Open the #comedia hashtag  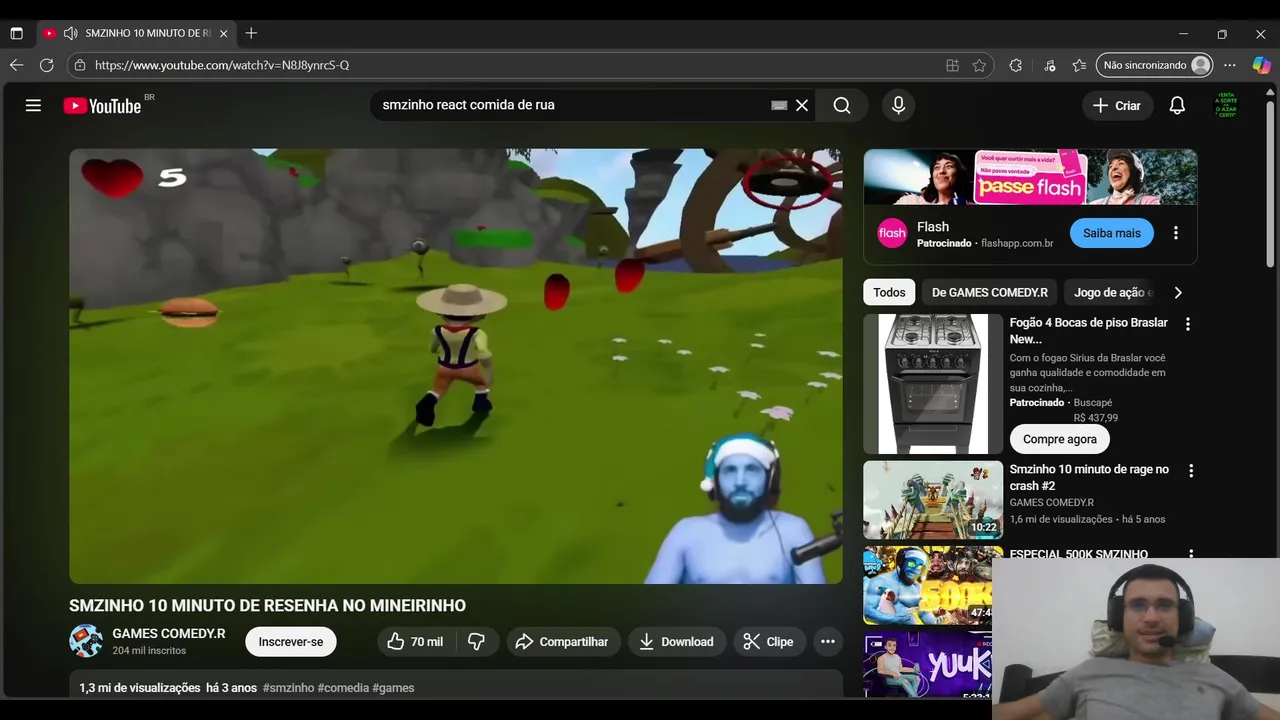pos(343,688)
